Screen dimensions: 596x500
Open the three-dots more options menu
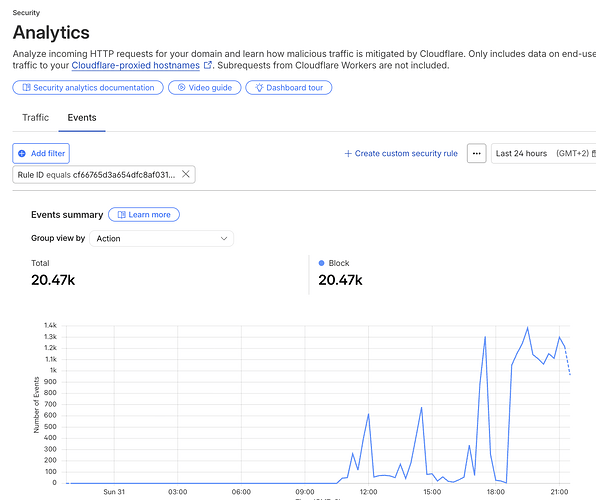pos(477,153)
